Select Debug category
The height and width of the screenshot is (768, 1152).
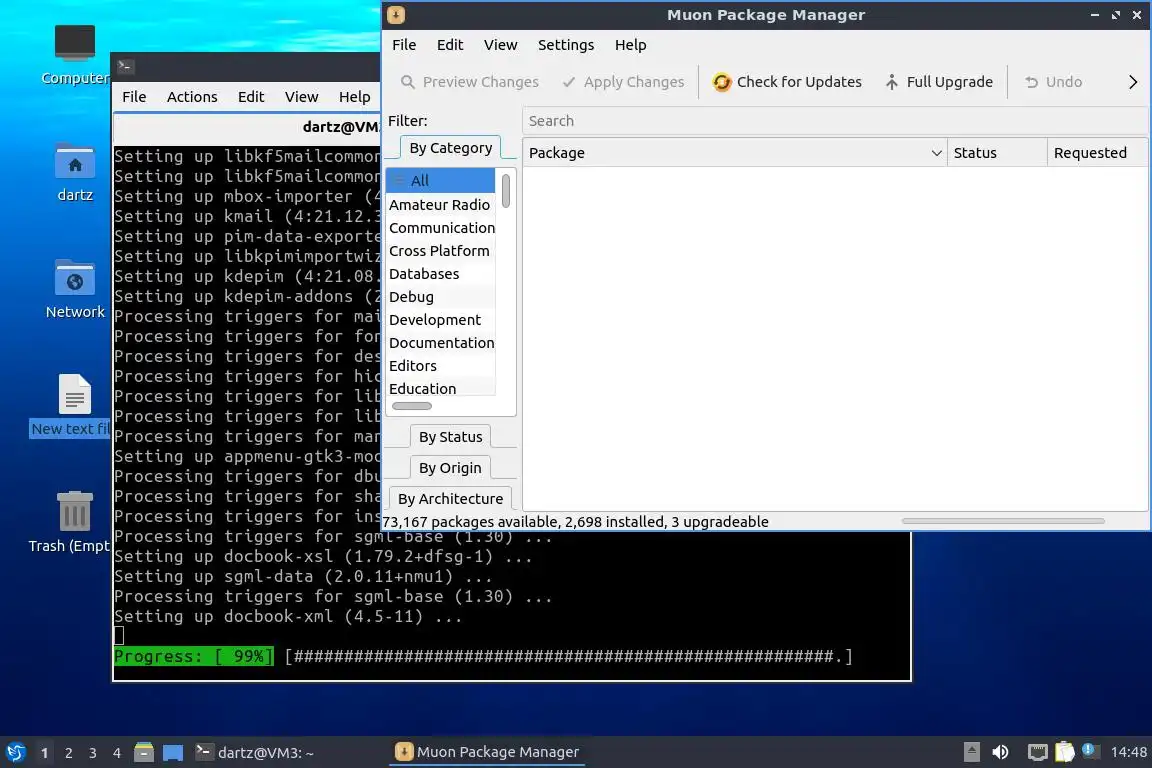[441, 296]
